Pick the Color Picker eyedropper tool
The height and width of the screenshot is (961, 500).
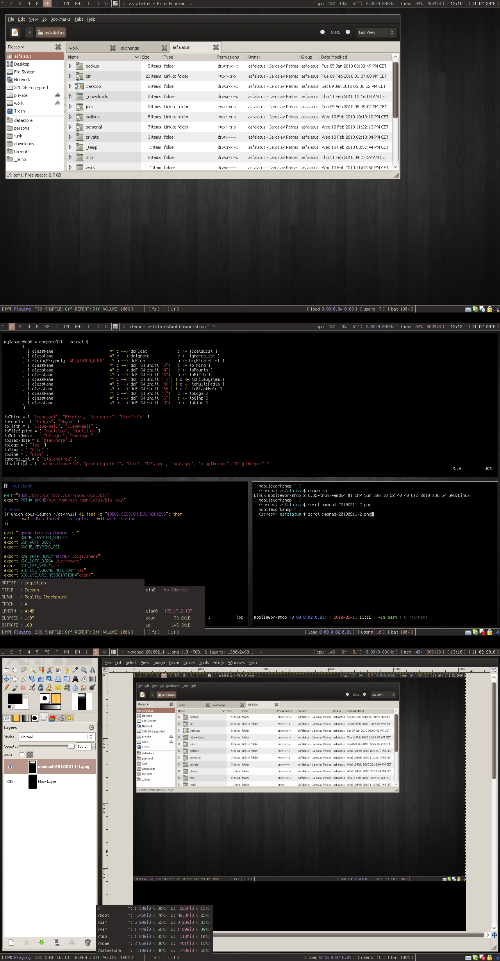(x=75, y=670)
